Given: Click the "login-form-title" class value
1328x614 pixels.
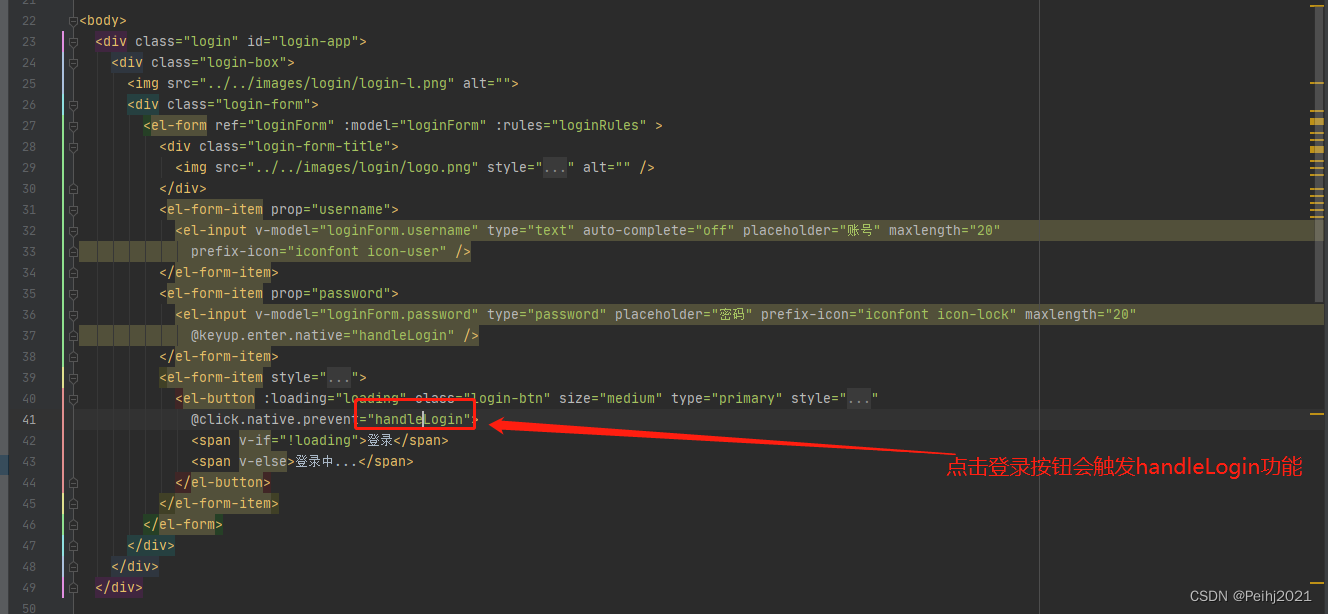Looking at the screenshot, I should coord(319,147).
